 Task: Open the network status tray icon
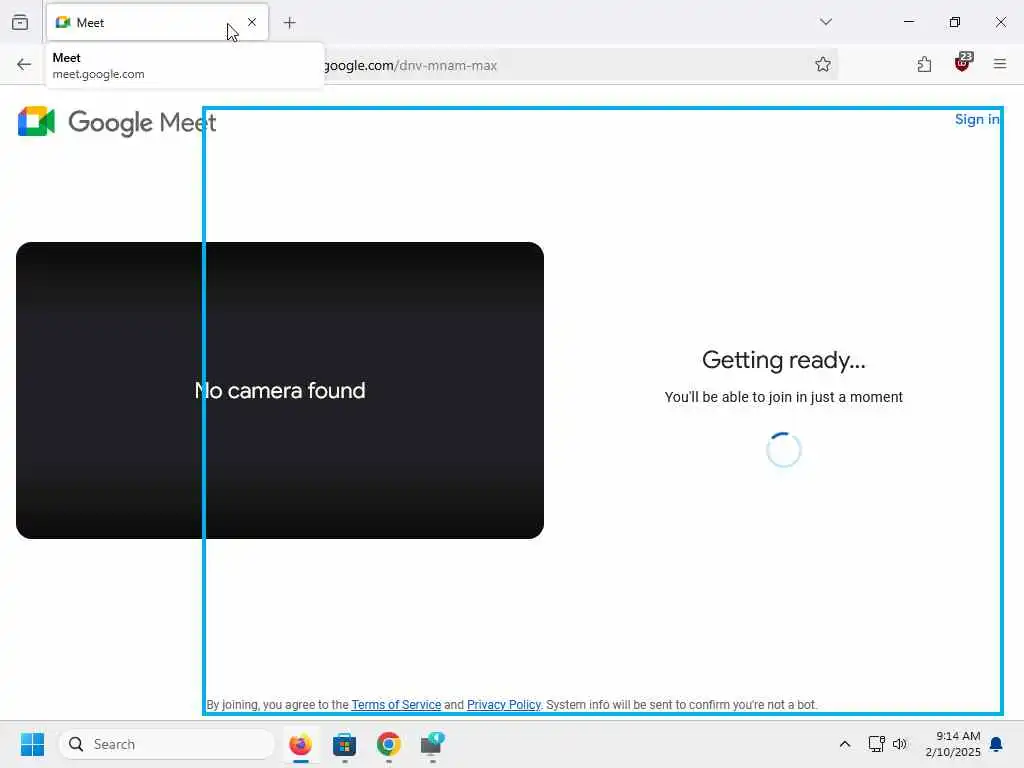pyautogui.click(x=876, y=744)
